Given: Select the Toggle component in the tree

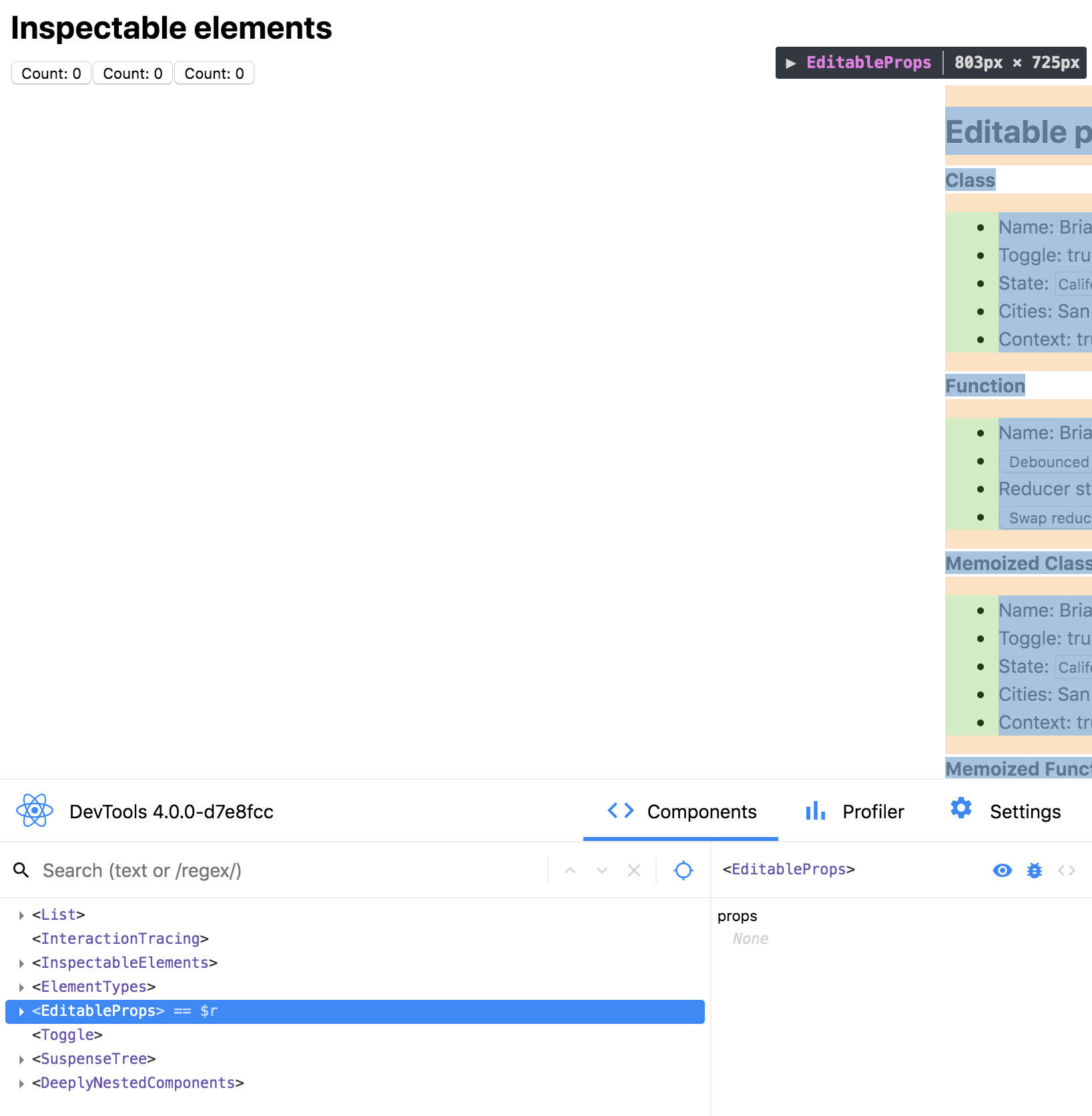Looking at the screenshot, I should (x=67, y=1035).
